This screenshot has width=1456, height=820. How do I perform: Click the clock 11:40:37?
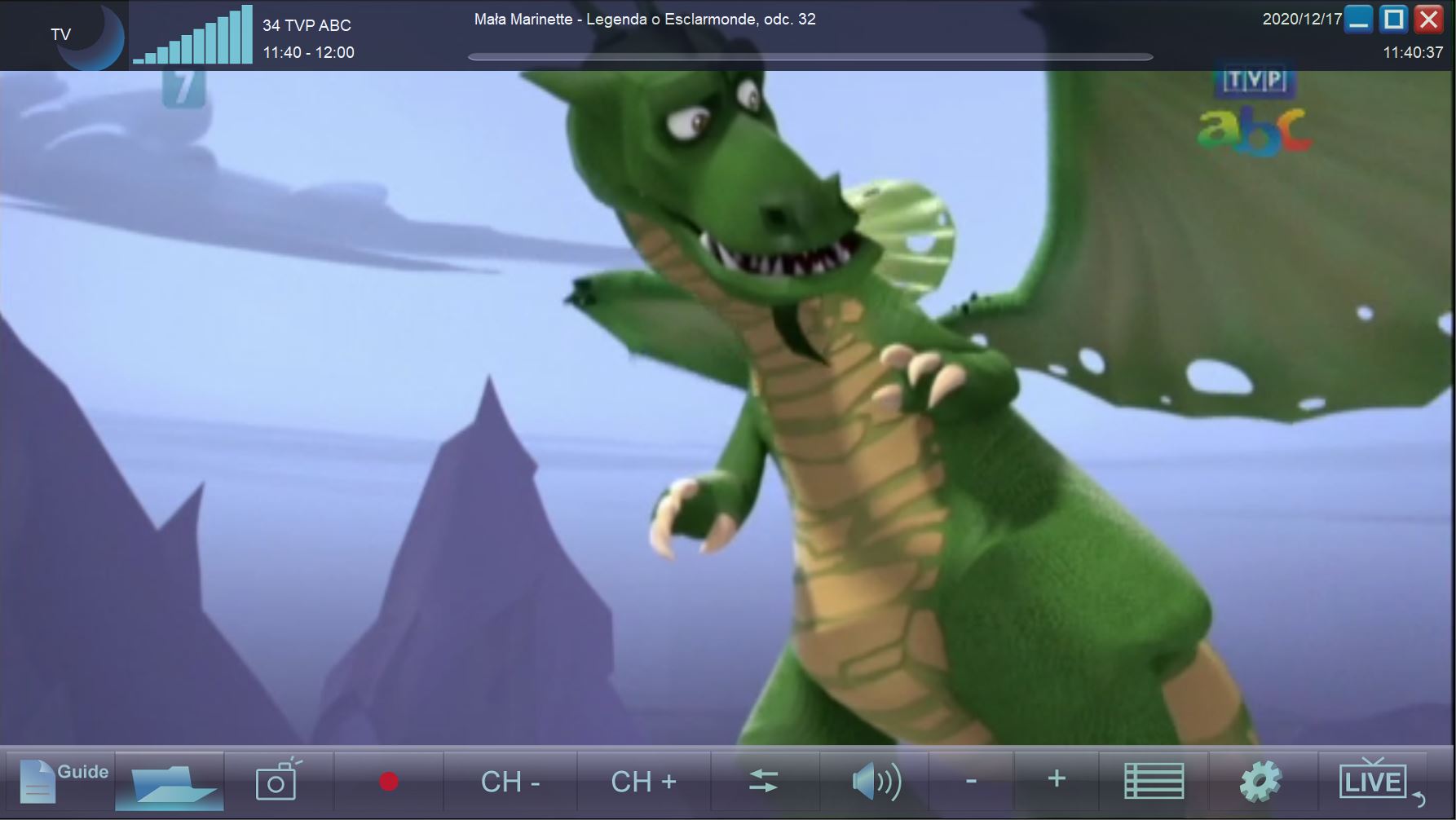coord(1413,52)
